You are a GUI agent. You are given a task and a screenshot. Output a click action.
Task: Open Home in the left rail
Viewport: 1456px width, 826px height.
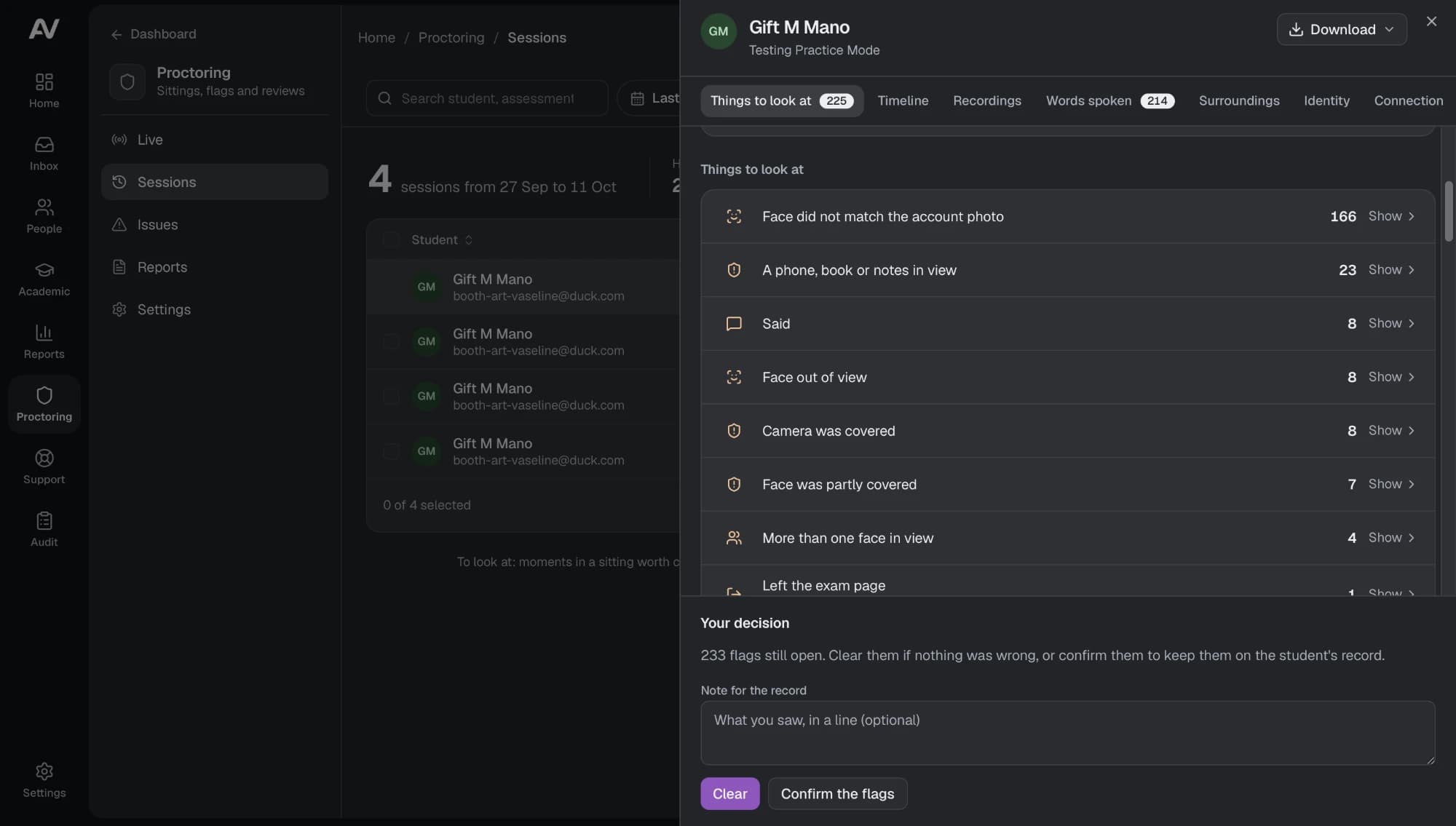(44, 90)
